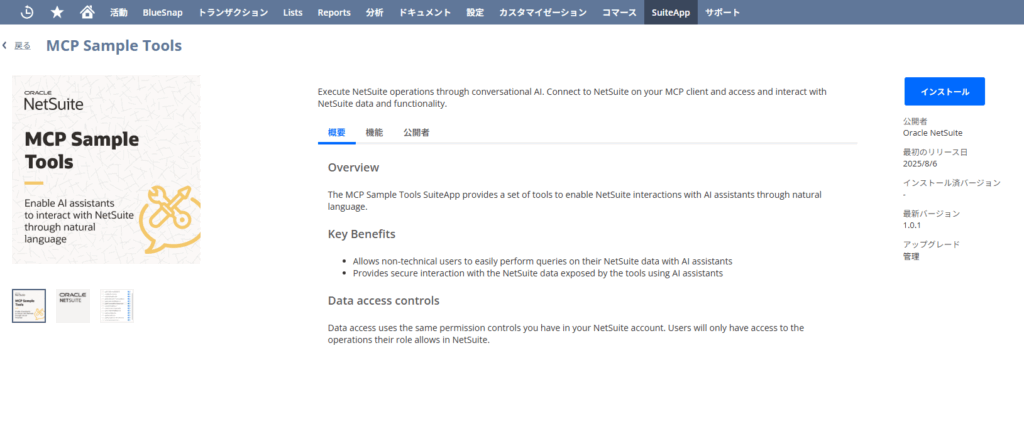Open the カスタマイゼーション menu
The width and height of the screenshot is (1024, 424).
(543, 12)
